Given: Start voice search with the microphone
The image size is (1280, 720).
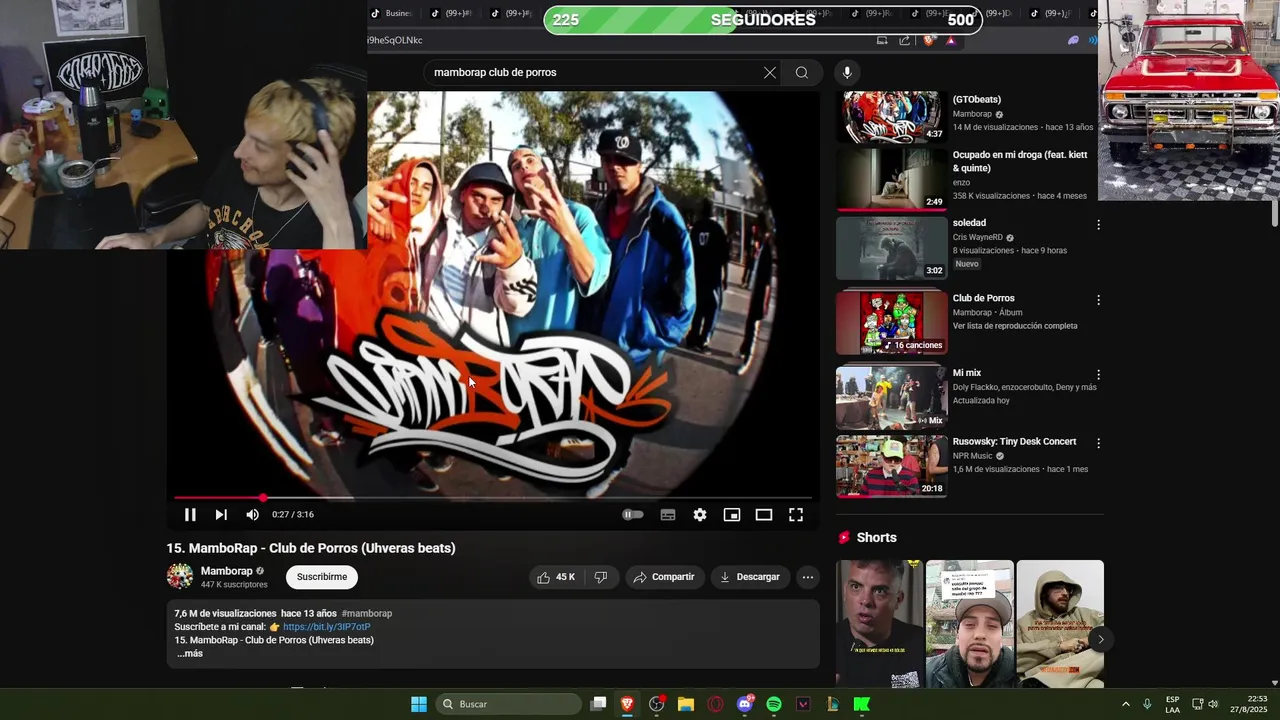Looking at the screenshot, I should [x=847, y=73].
